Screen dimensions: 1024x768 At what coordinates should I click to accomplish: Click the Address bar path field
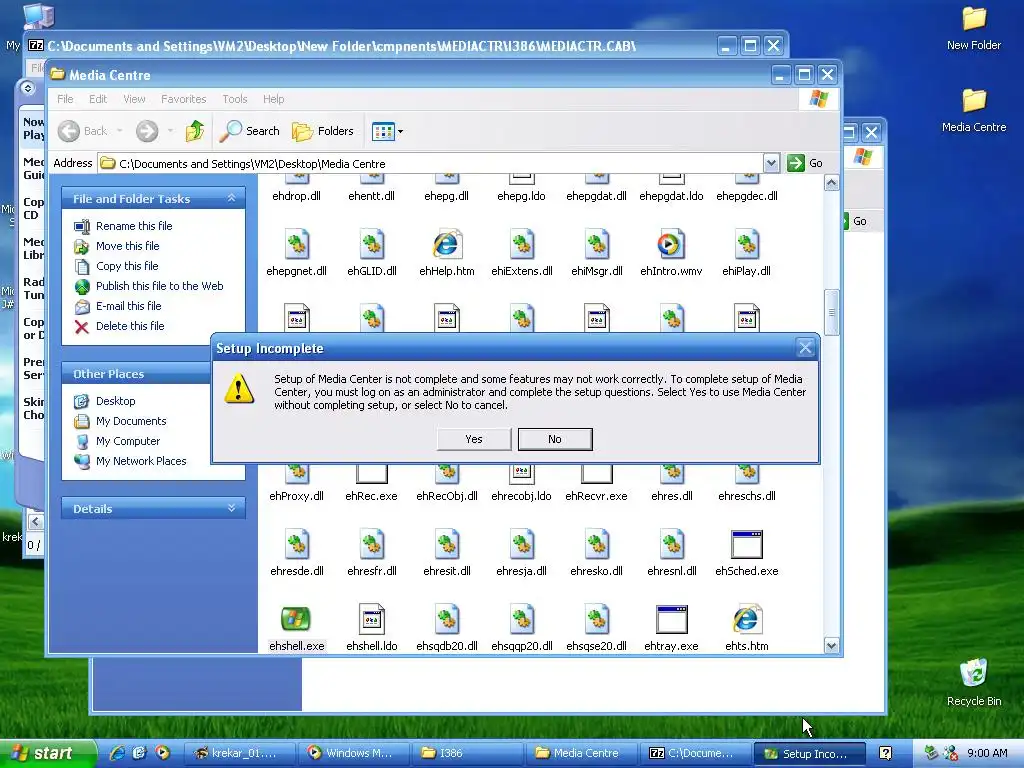[x=430, y=163]
